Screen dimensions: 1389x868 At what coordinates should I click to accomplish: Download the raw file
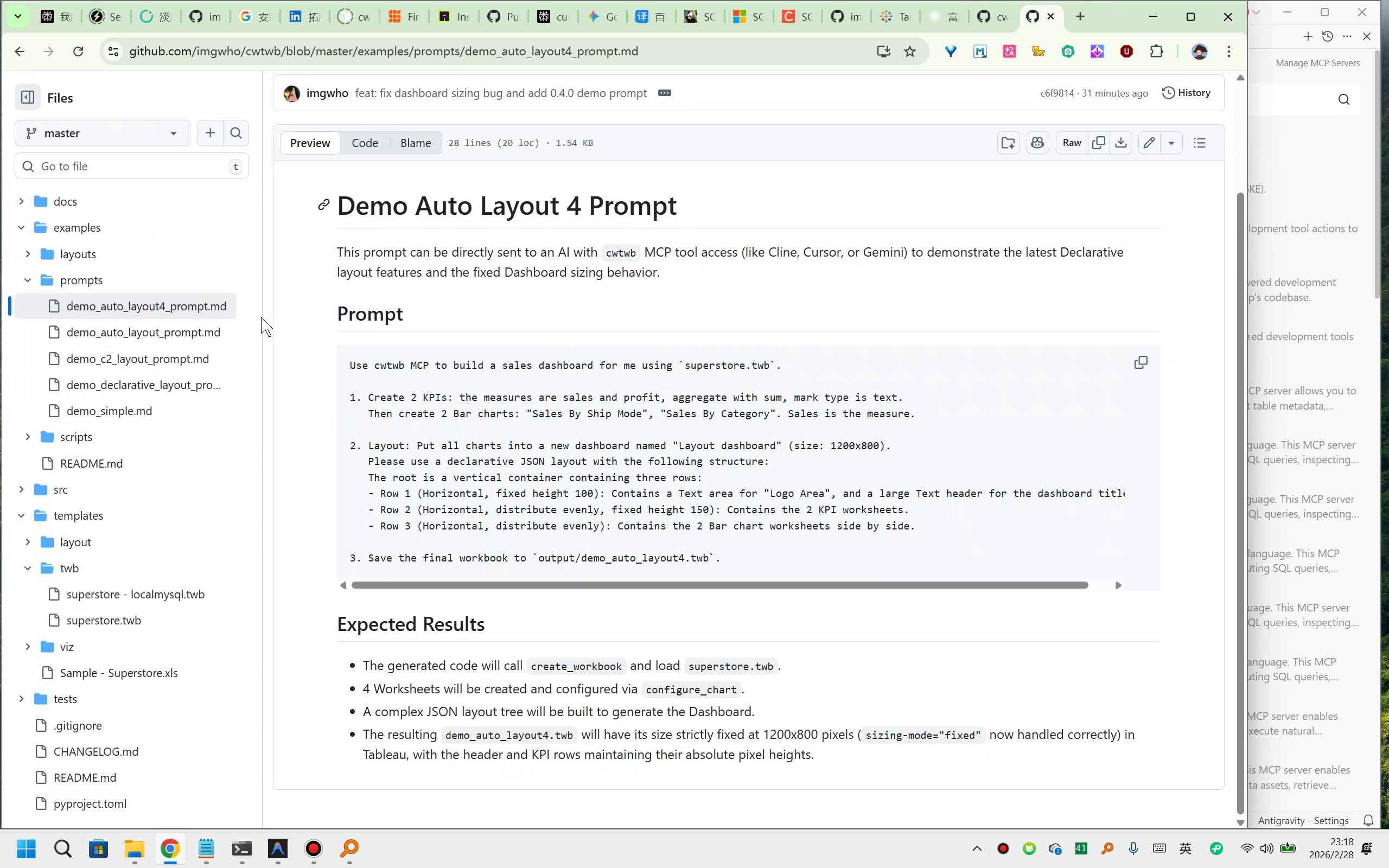pos(1120,143)
